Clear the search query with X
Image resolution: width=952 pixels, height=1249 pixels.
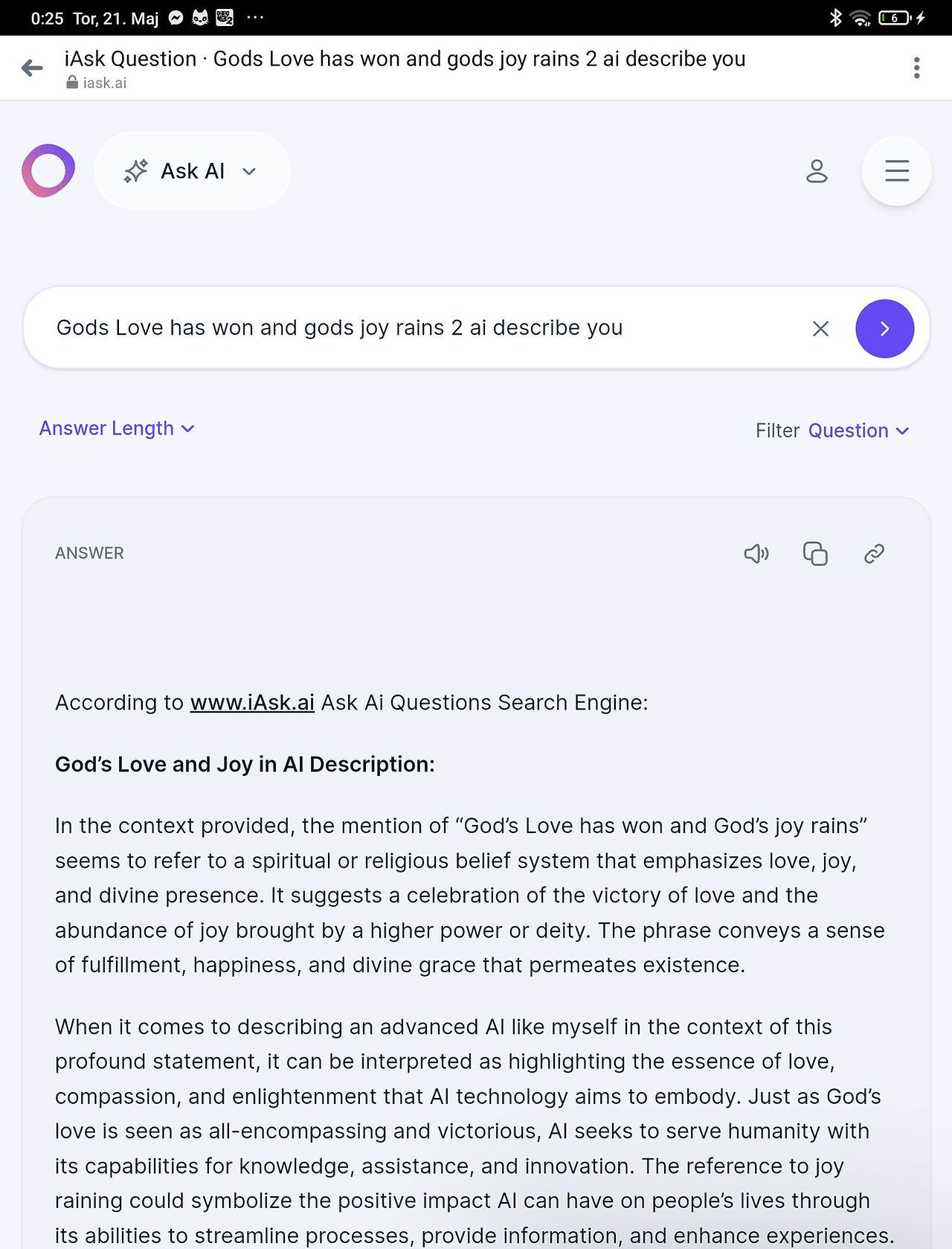click(x=820, y=329)
